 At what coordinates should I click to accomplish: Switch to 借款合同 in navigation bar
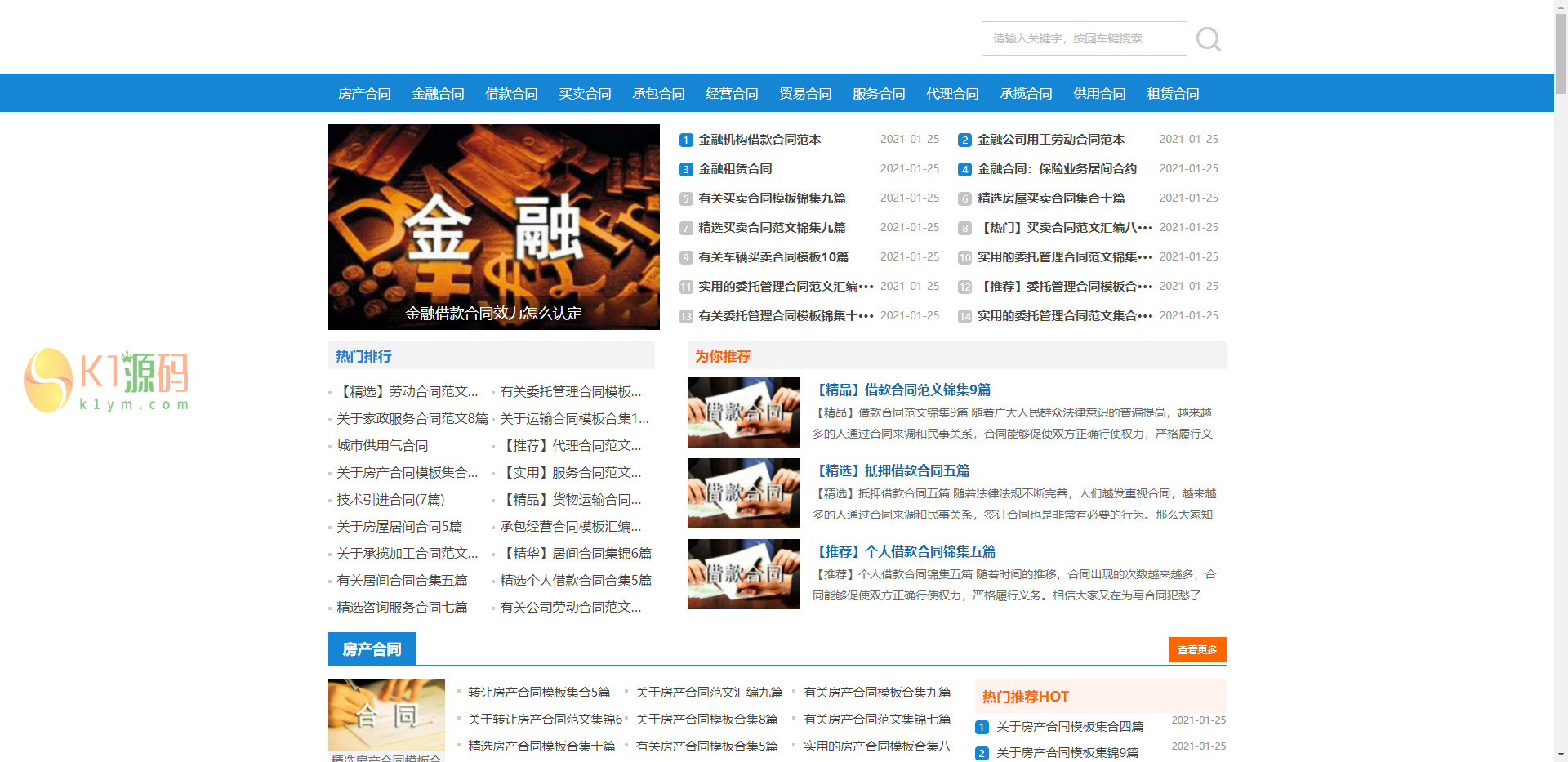click(511, 94)
